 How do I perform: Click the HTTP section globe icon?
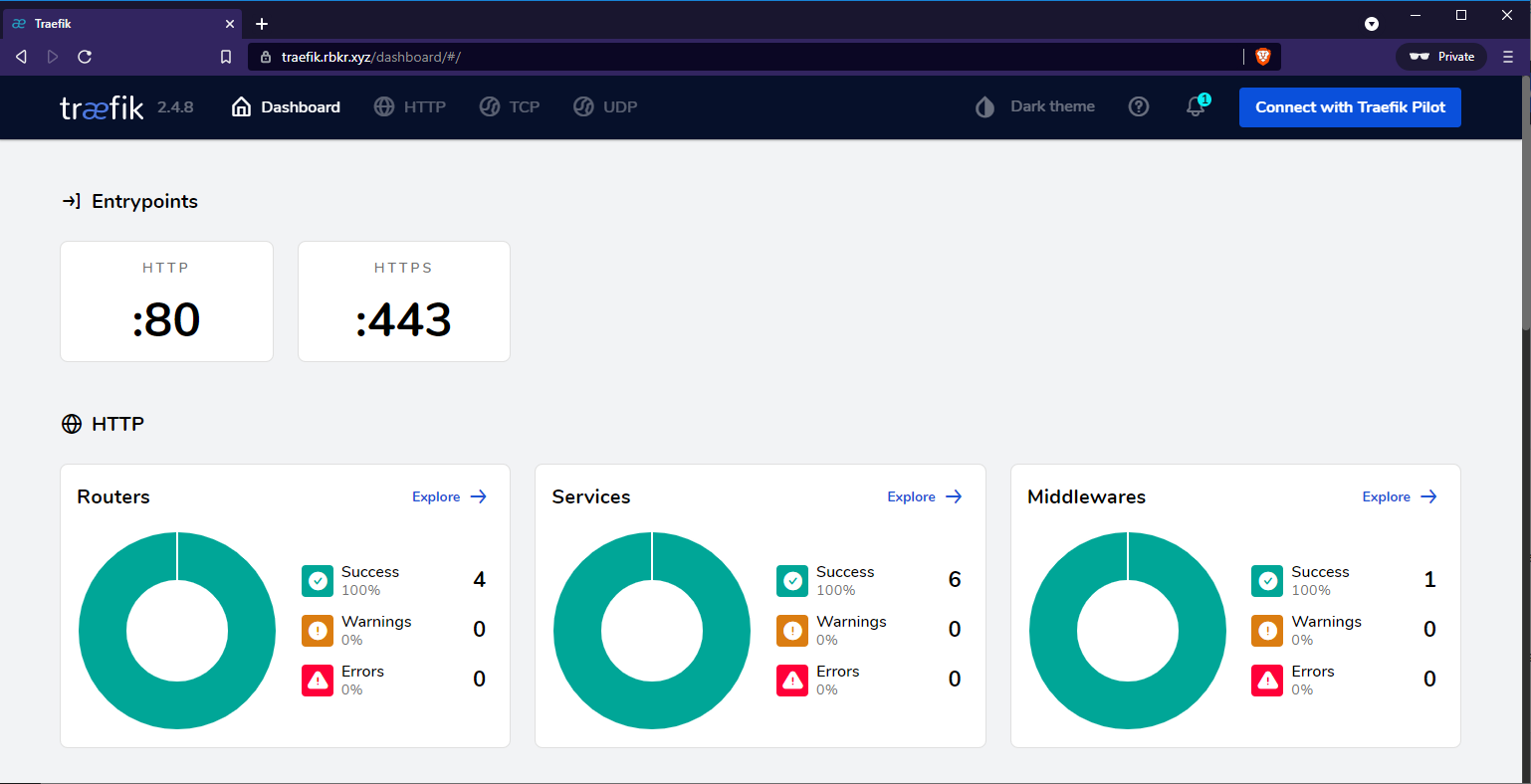click(72, 424)
